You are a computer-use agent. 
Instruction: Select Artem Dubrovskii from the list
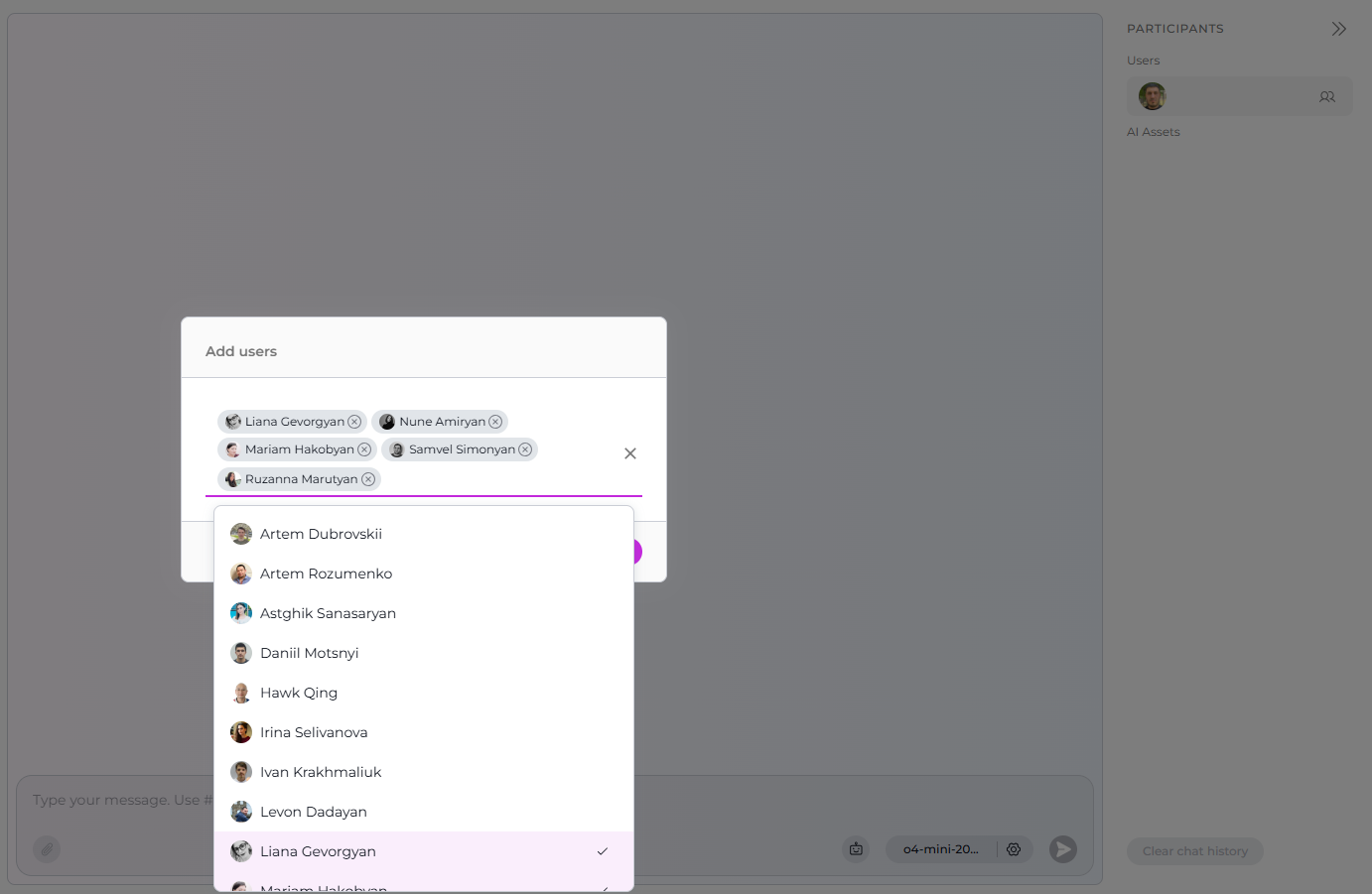click(321, 534)
